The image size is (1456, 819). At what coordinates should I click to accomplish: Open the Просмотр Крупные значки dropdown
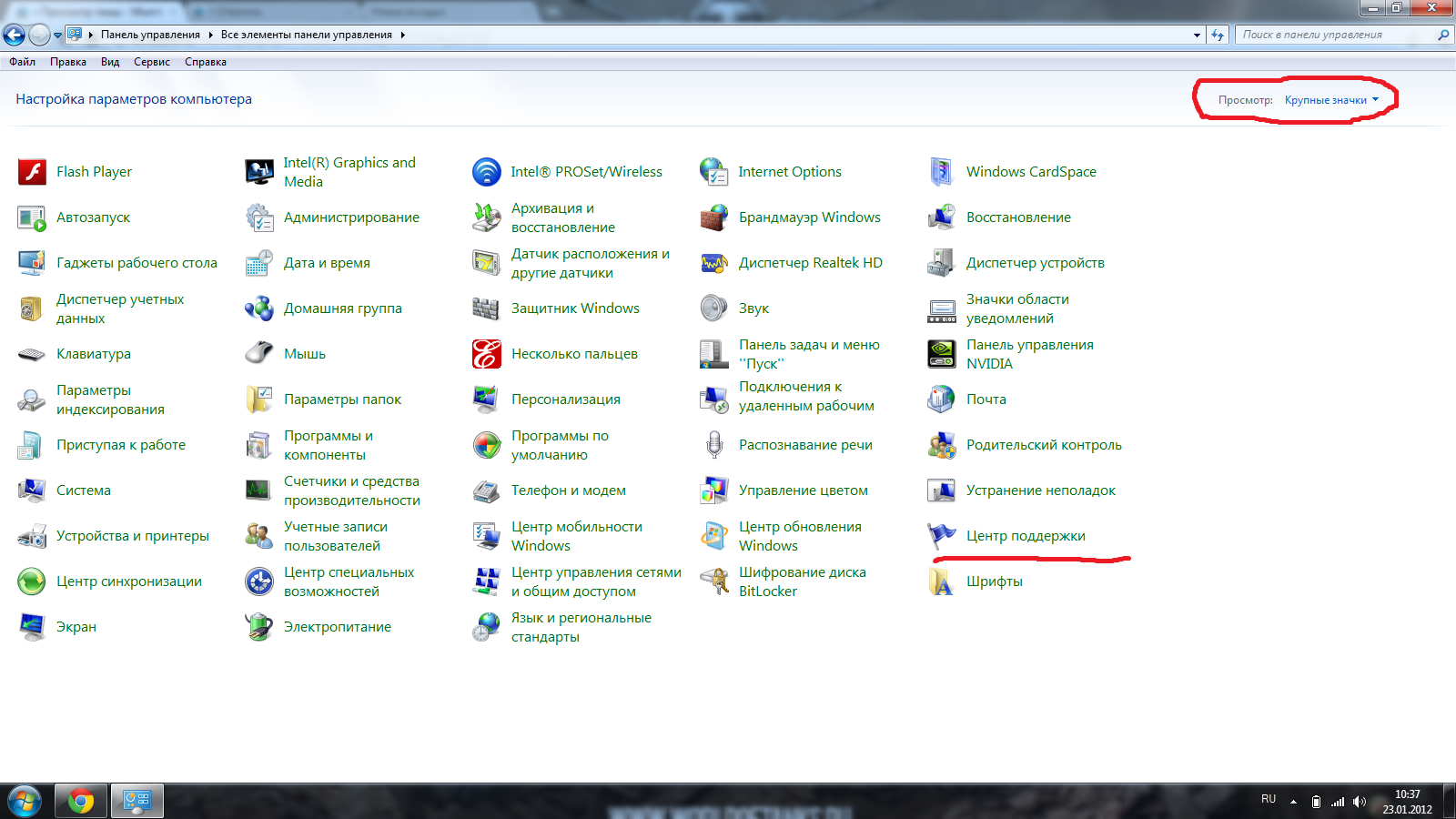coord(1331,100)
